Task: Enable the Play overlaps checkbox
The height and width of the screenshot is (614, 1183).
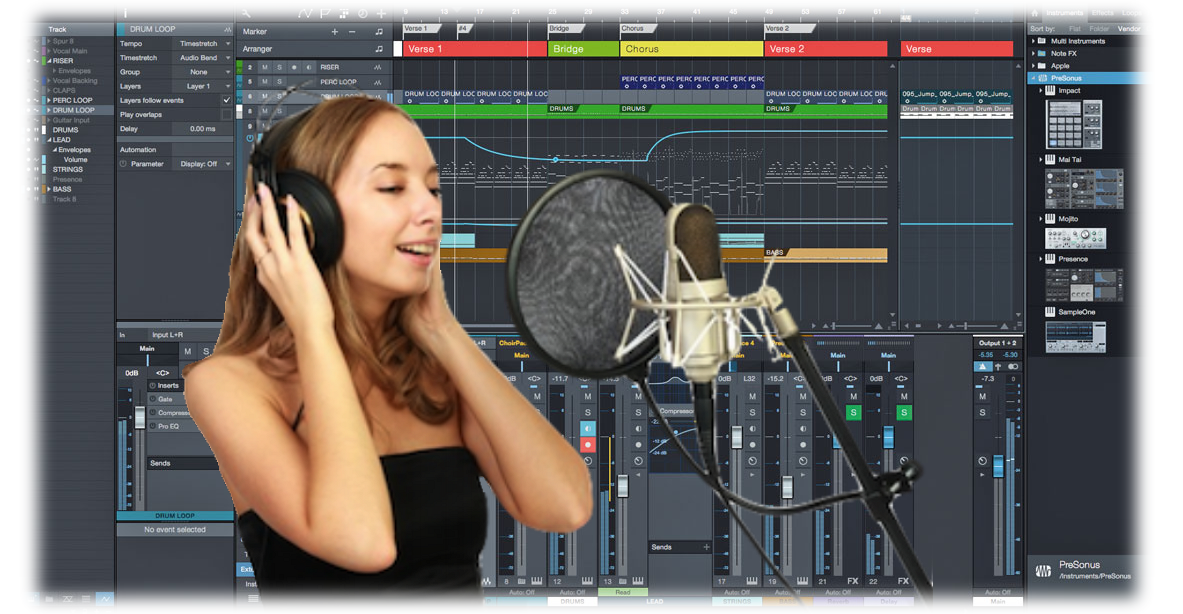Action: [226, 115]
